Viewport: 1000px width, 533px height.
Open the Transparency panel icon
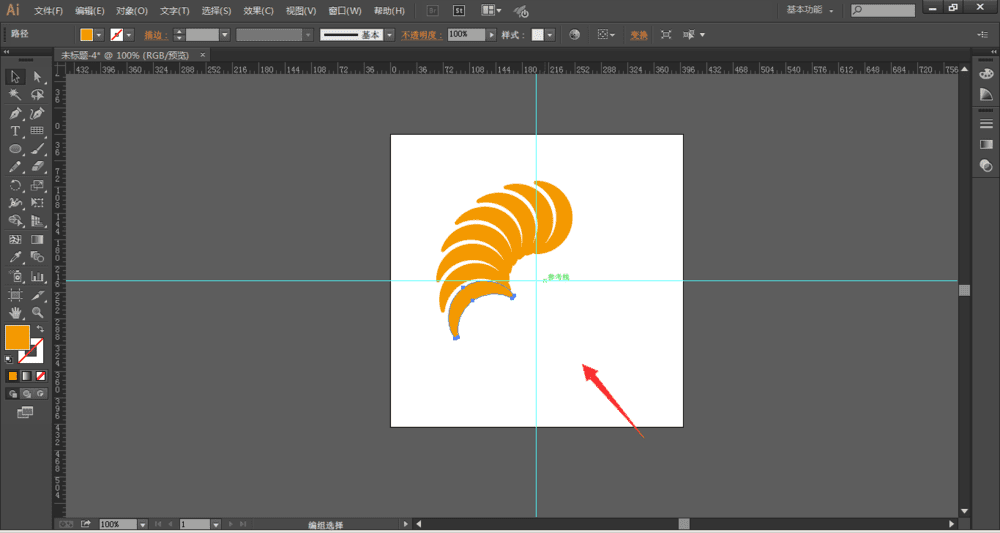coord(986,165)
